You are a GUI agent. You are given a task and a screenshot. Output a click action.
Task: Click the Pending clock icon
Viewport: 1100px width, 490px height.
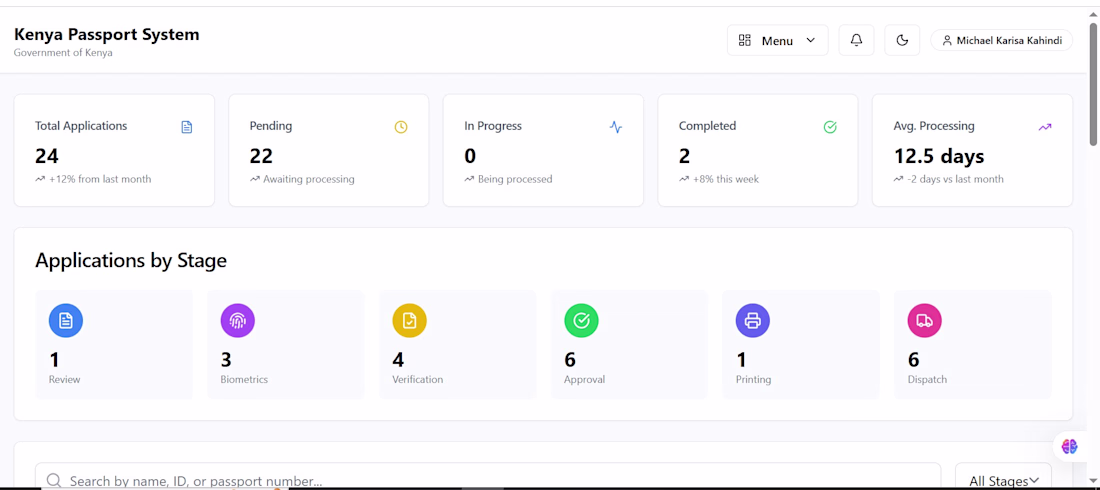coord(401,127)
